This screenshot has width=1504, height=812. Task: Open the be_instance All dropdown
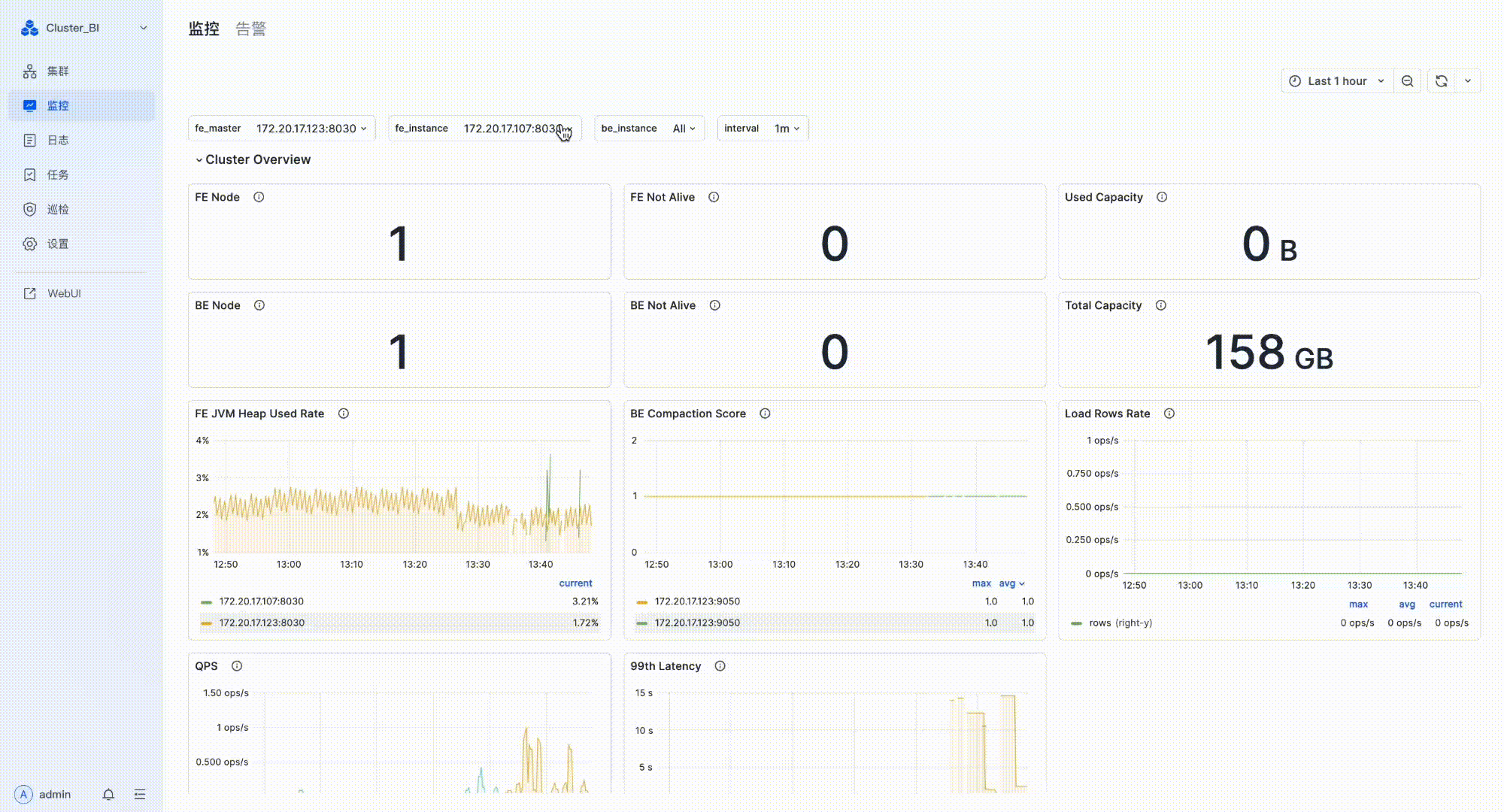[684, 129]
